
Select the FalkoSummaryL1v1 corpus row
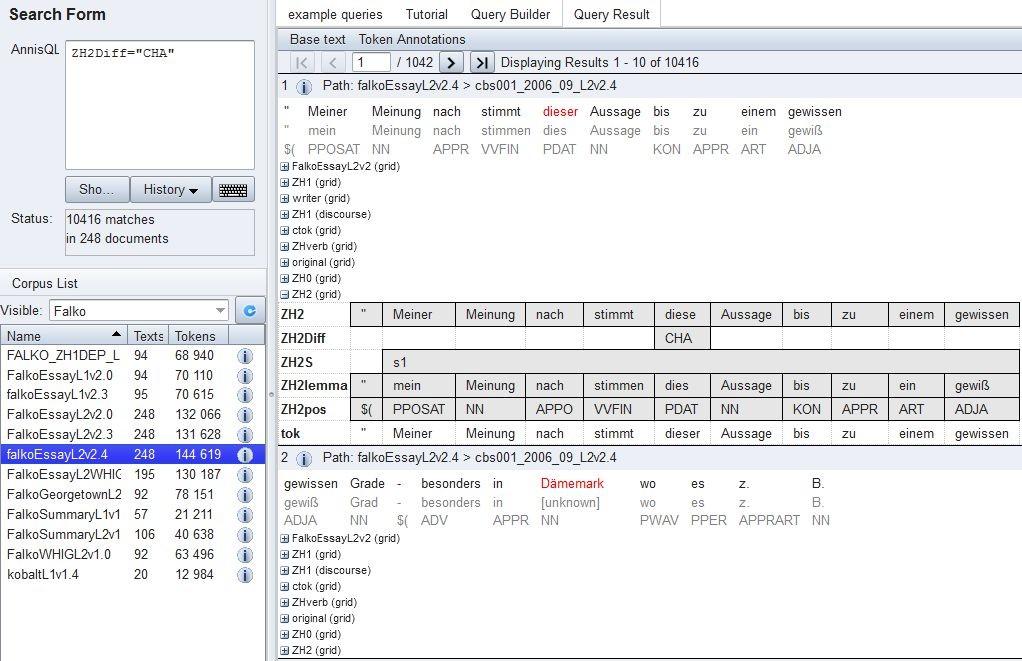133,514
